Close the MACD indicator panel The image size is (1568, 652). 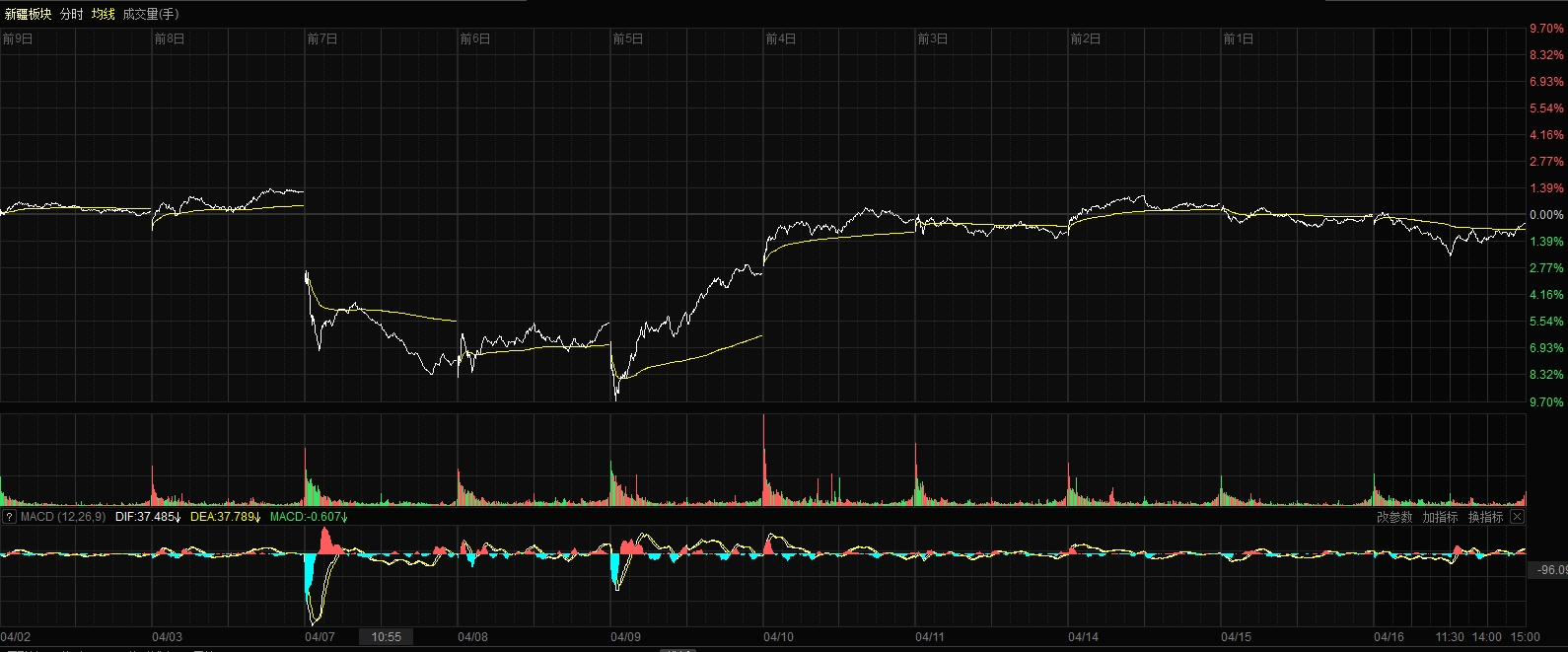tap(1517, 517)
